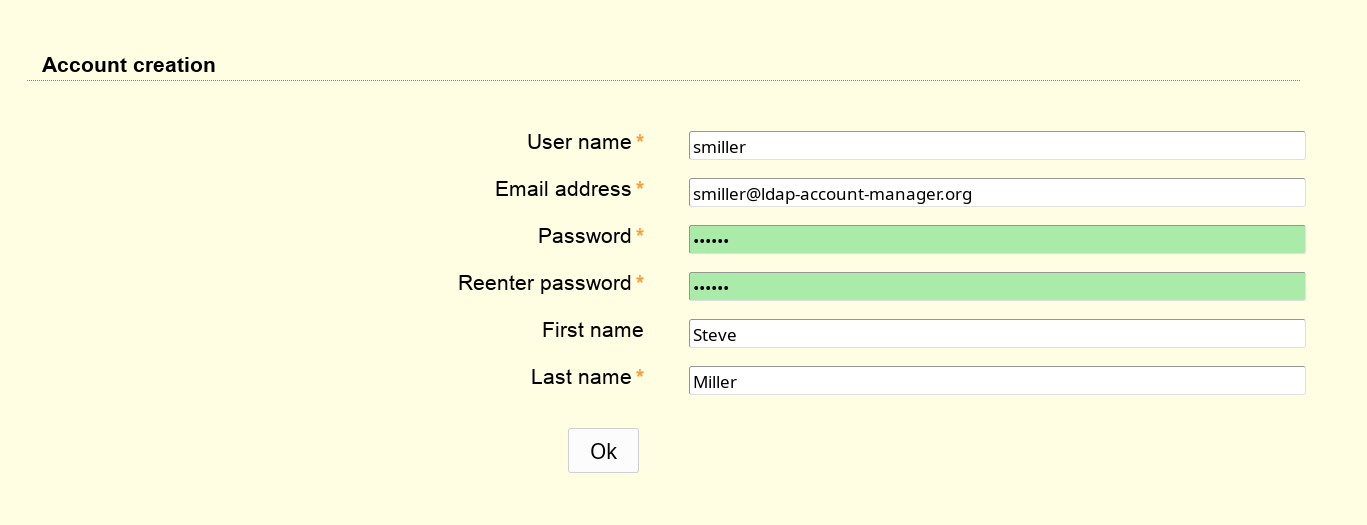Click asterisk next to Reenter password label
This screenshot has height=525, width=1367.
click(x=640, y=283)
